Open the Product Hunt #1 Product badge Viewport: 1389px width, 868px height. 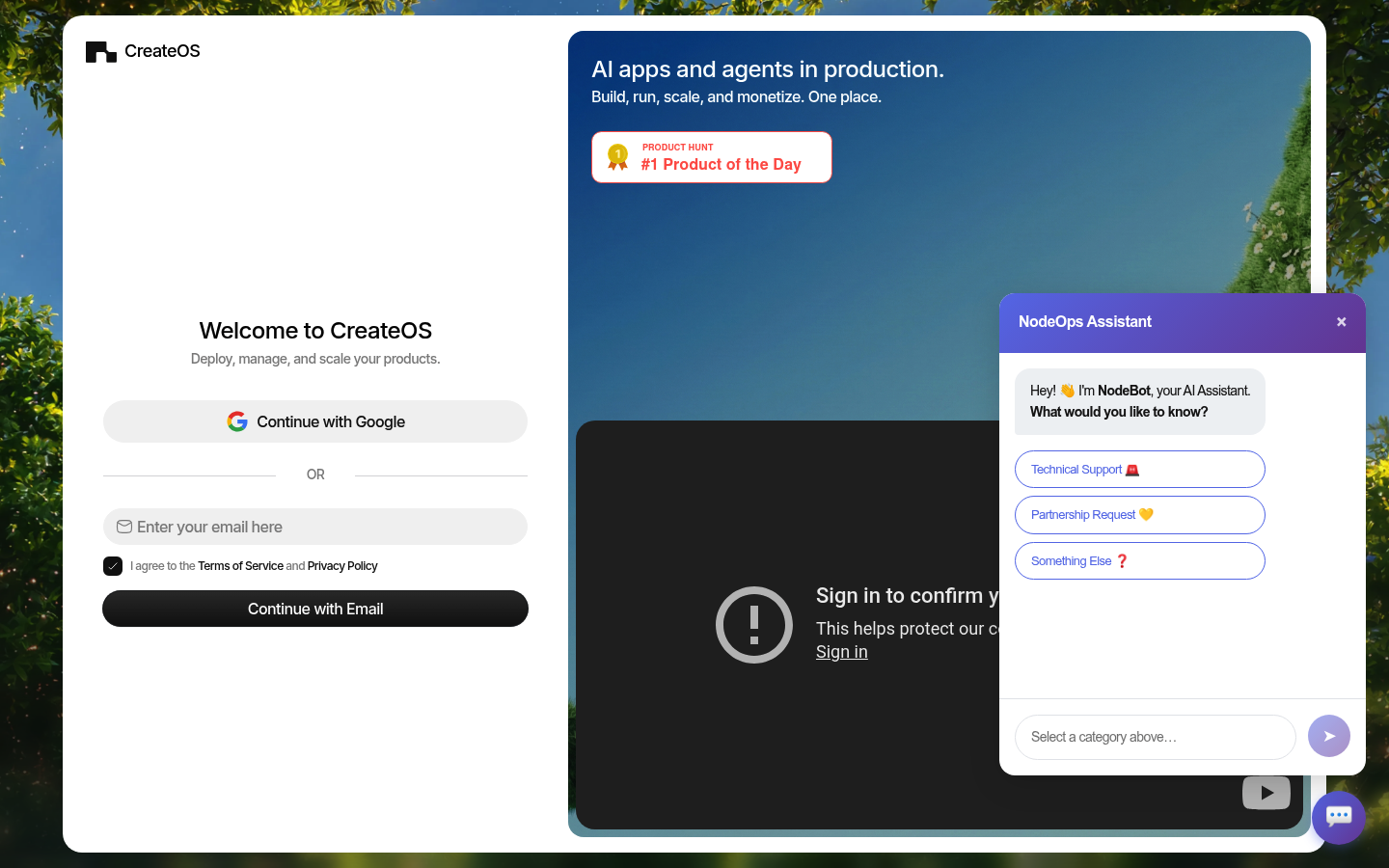pyautogui.click(x=712, y=157)
